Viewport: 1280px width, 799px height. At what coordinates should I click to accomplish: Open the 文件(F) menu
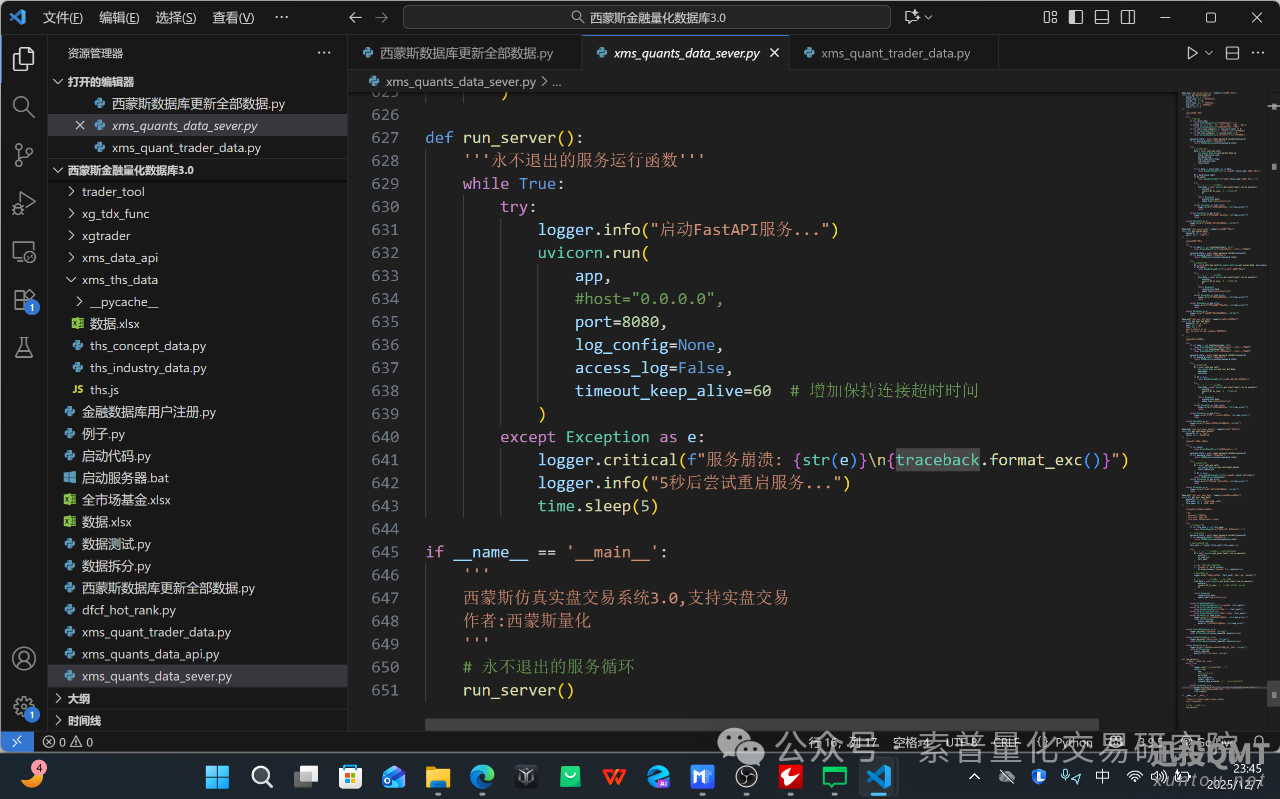[x=63, y=18]
